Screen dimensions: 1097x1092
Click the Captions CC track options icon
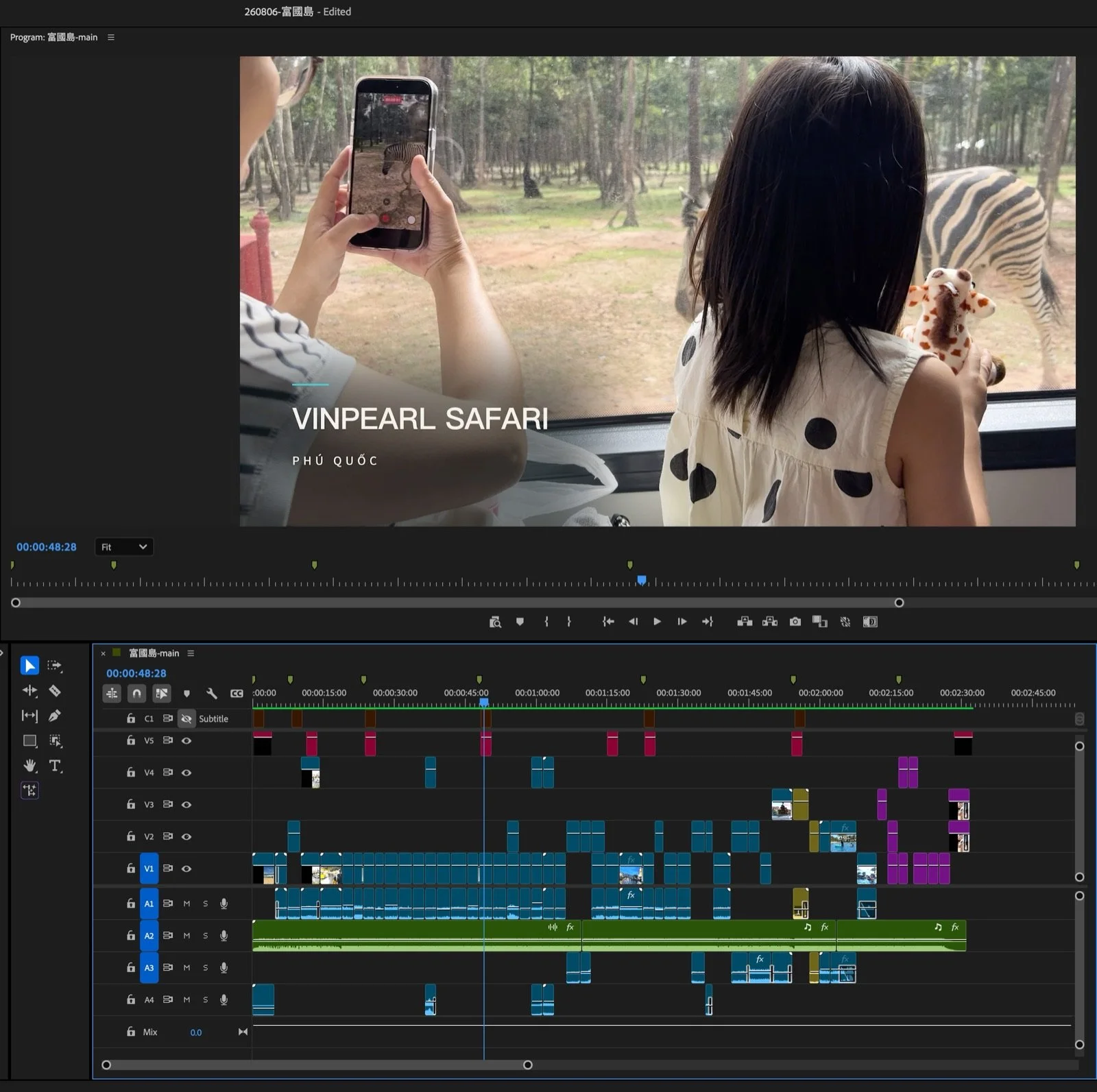[x=237, y=693]
